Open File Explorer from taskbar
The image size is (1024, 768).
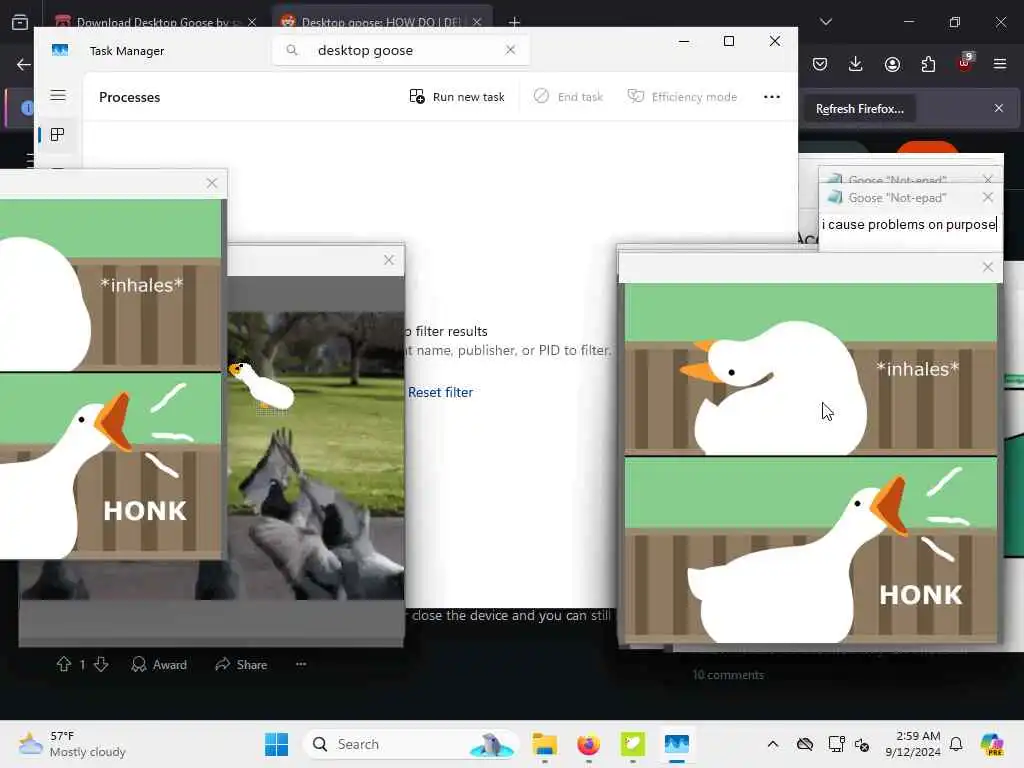(544, 744)
